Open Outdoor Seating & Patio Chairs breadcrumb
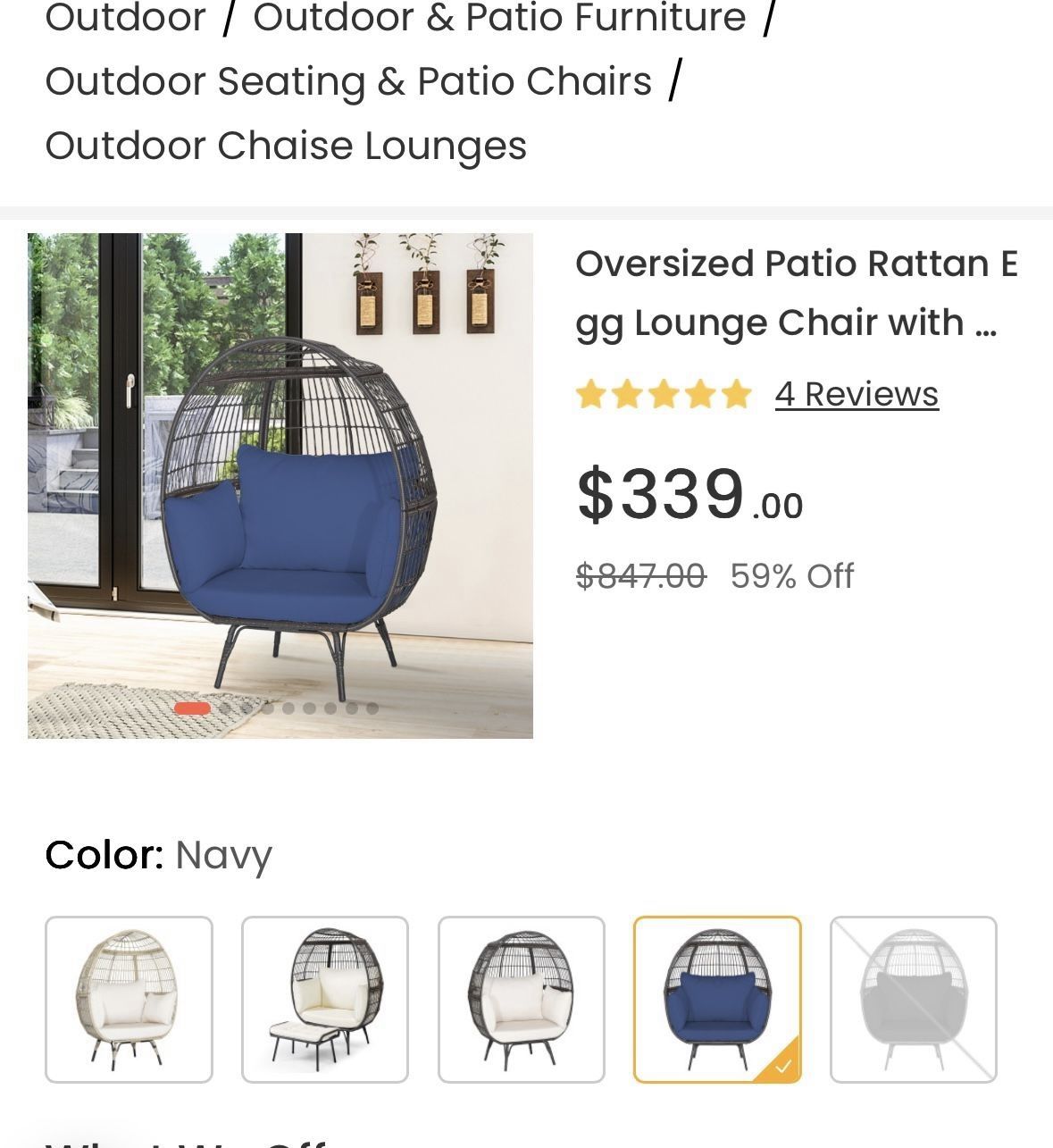This screenshot has width=1053, height=1148. coord(348,81)
